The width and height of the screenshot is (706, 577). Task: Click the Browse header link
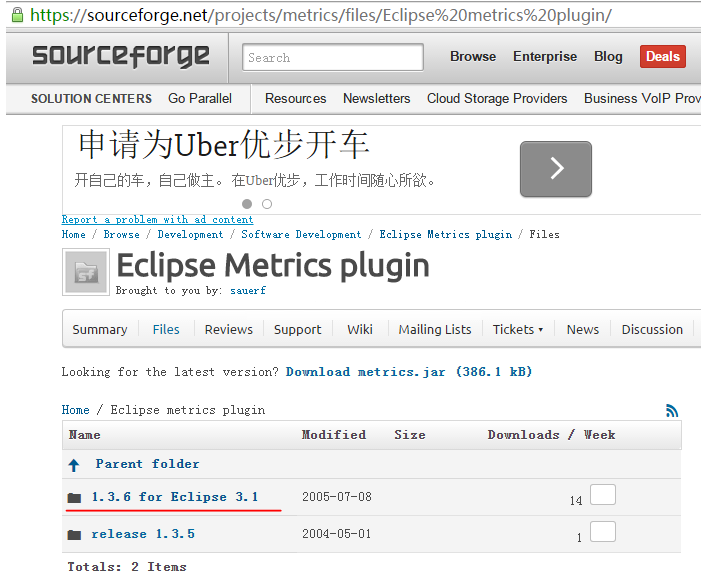473,56
